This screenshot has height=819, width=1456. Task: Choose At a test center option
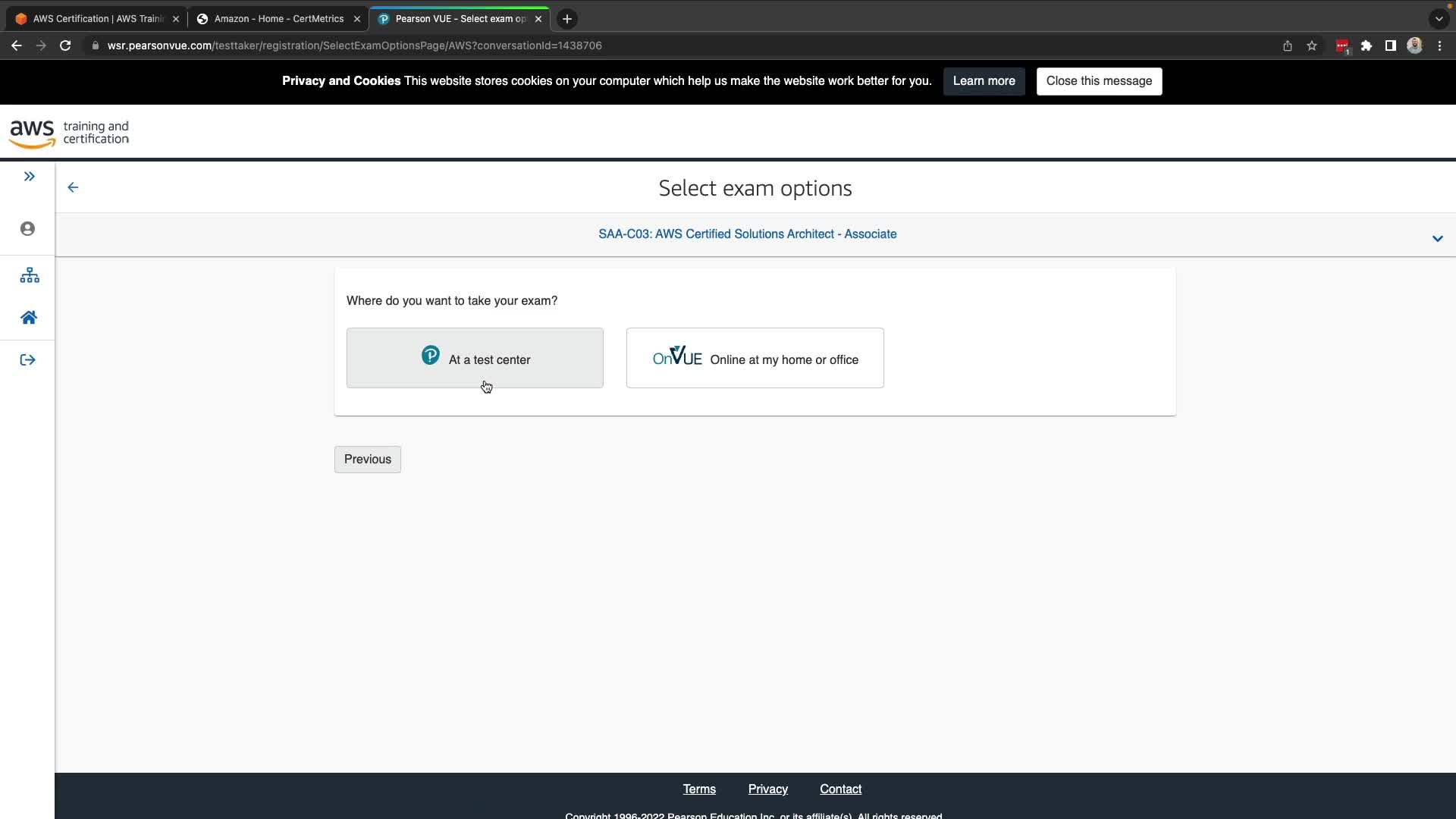(x=475, y=358)
